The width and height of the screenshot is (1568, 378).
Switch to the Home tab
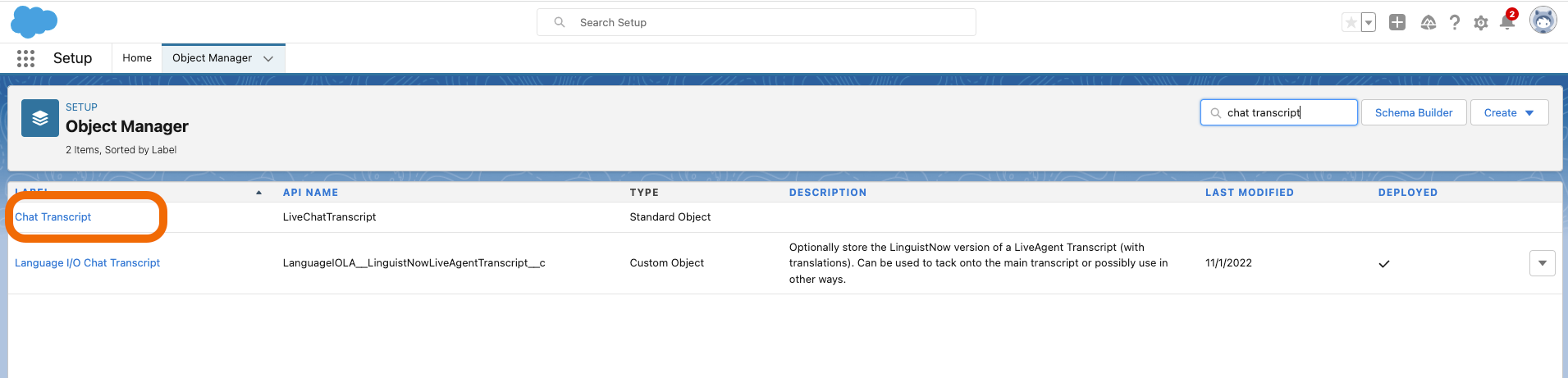tap(137, 58)
